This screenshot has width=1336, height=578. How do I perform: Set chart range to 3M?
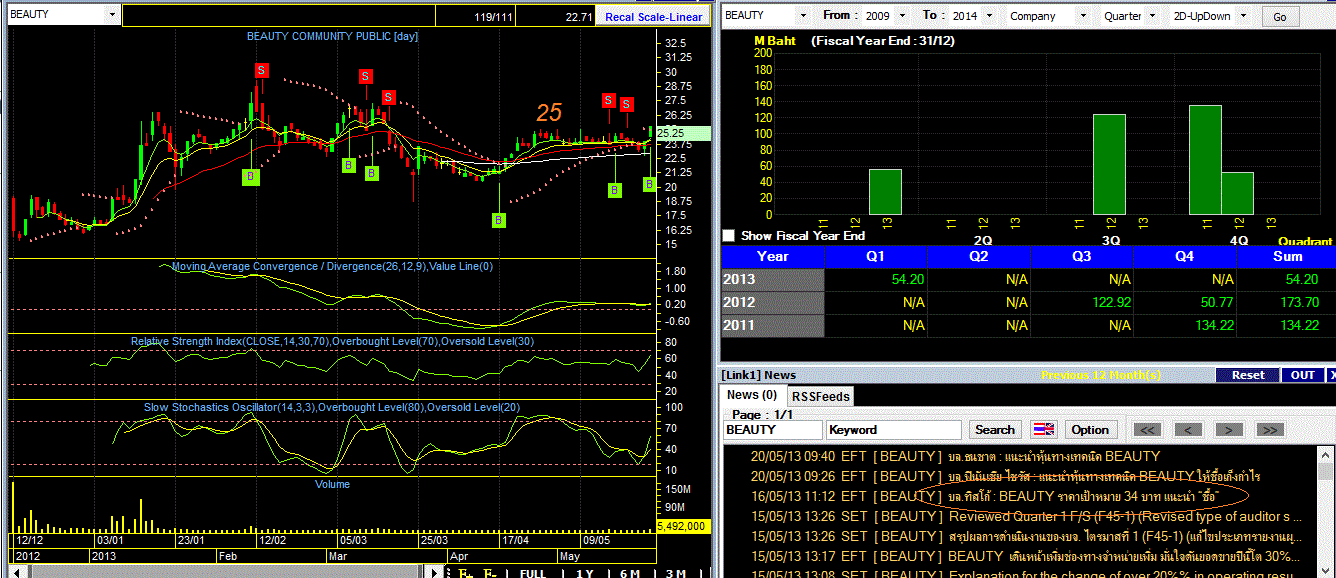tap(675, 573)
